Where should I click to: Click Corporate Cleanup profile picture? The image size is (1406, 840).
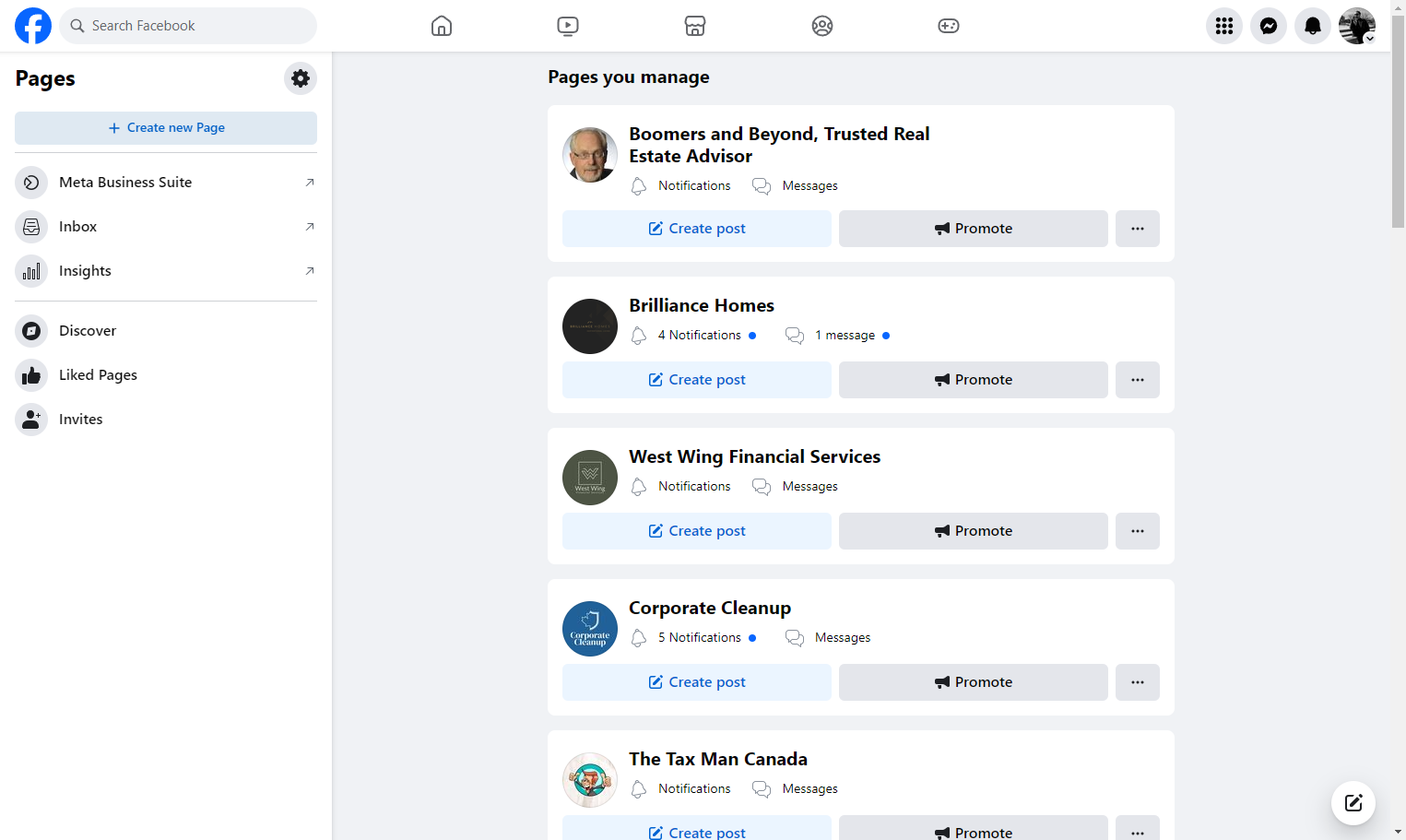coord(590,629)
